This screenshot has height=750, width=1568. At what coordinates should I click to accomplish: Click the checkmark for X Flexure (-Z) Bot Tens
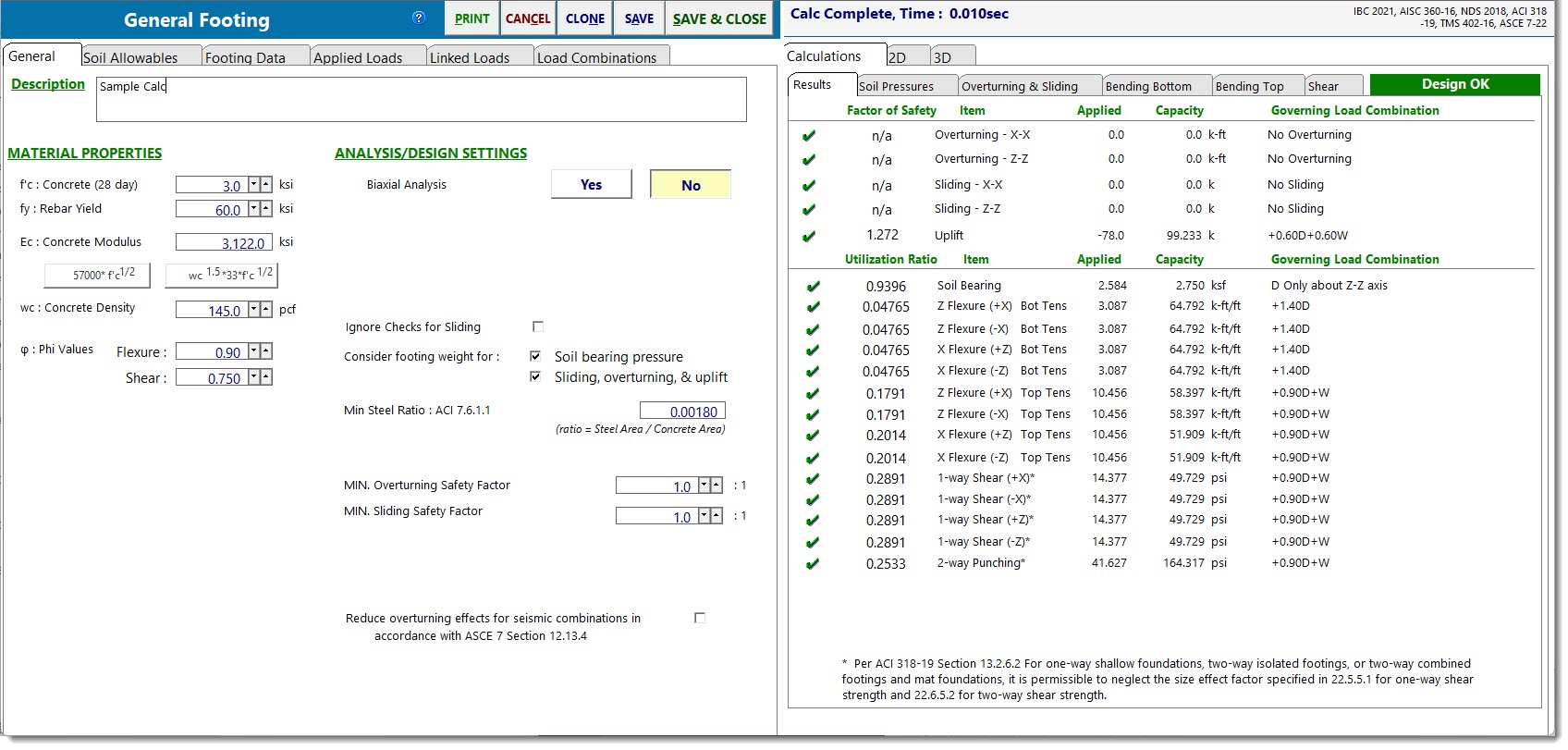813,372
